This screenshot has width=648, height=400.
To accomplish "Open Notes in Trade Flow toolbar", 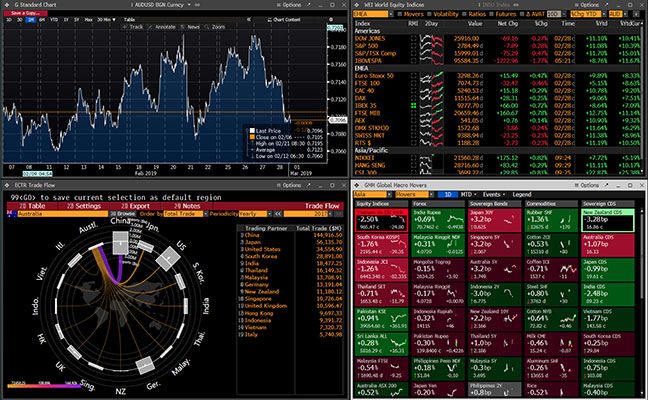I will [x=186, y=206].
